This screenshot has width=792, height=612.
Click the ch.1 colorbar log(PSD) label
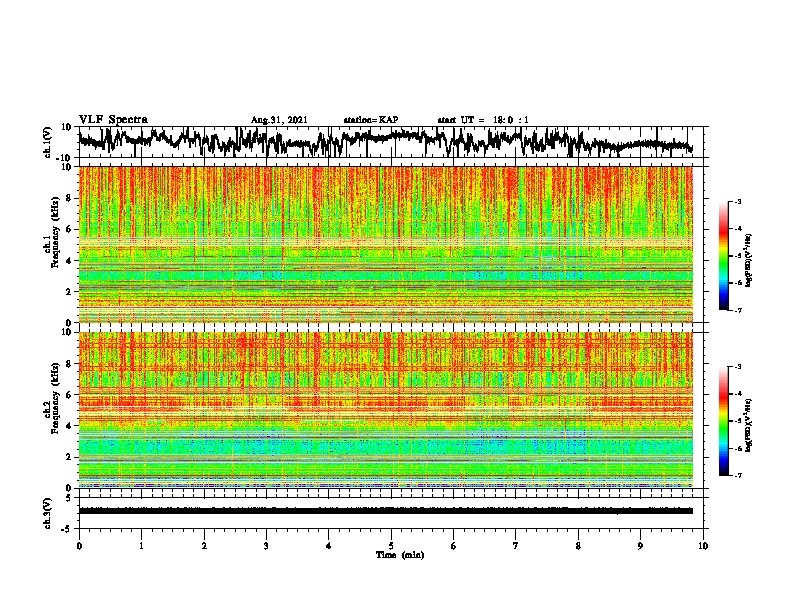tap(749, 260)
